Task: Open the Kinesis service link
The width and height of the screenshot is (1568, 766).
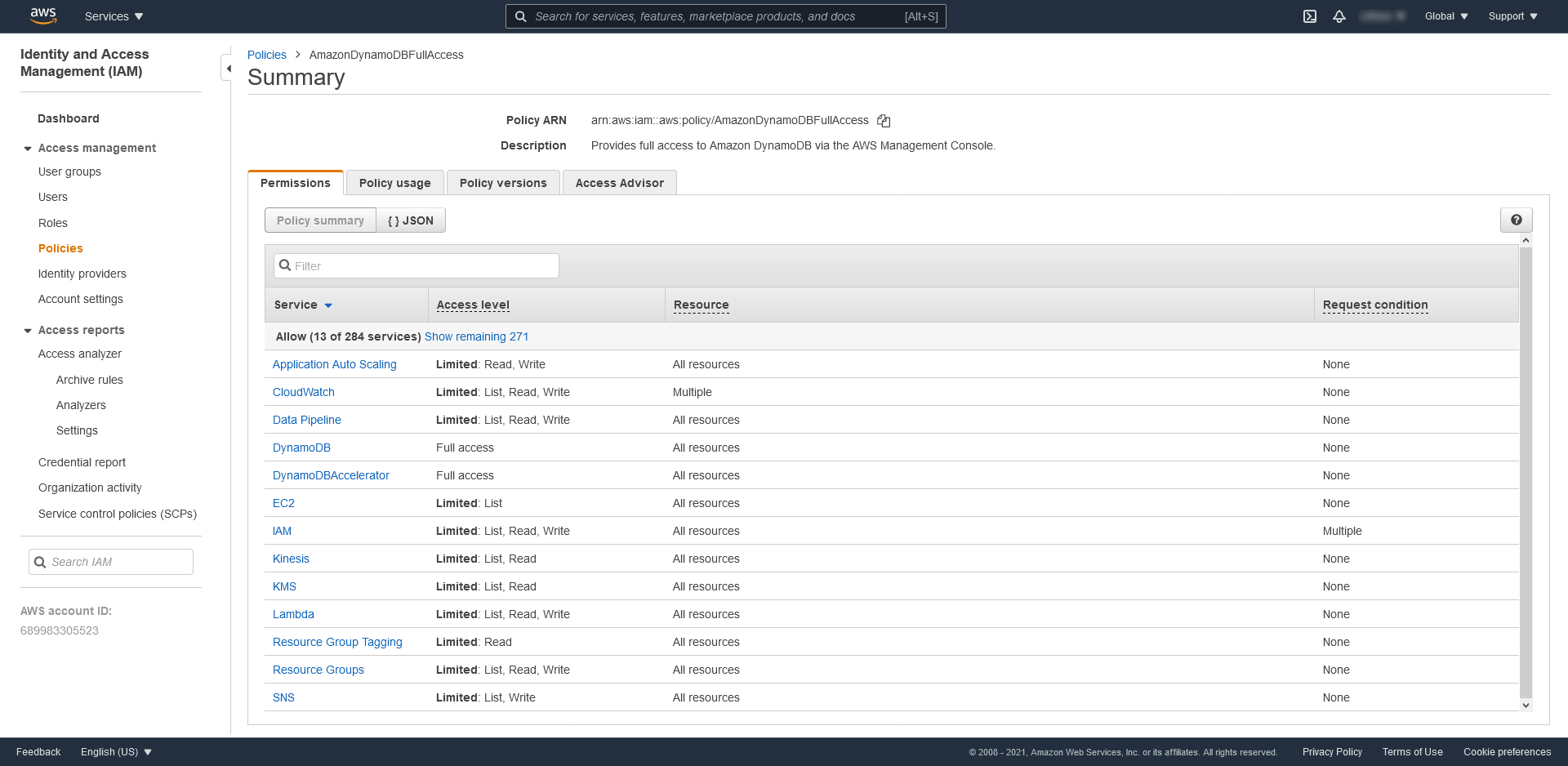Action: [x=291, y=559]
